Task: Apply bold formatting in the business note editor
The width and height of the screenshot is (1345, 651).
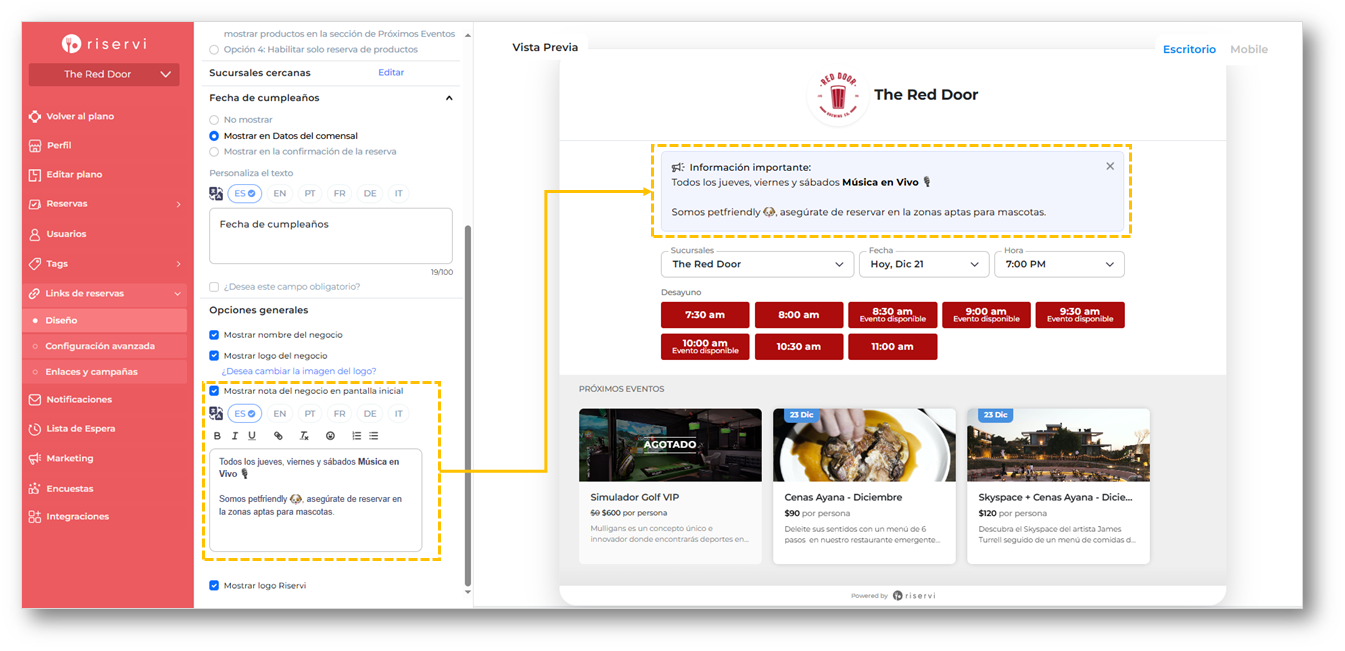Action: pyautogui.click(x=218, y=436)
